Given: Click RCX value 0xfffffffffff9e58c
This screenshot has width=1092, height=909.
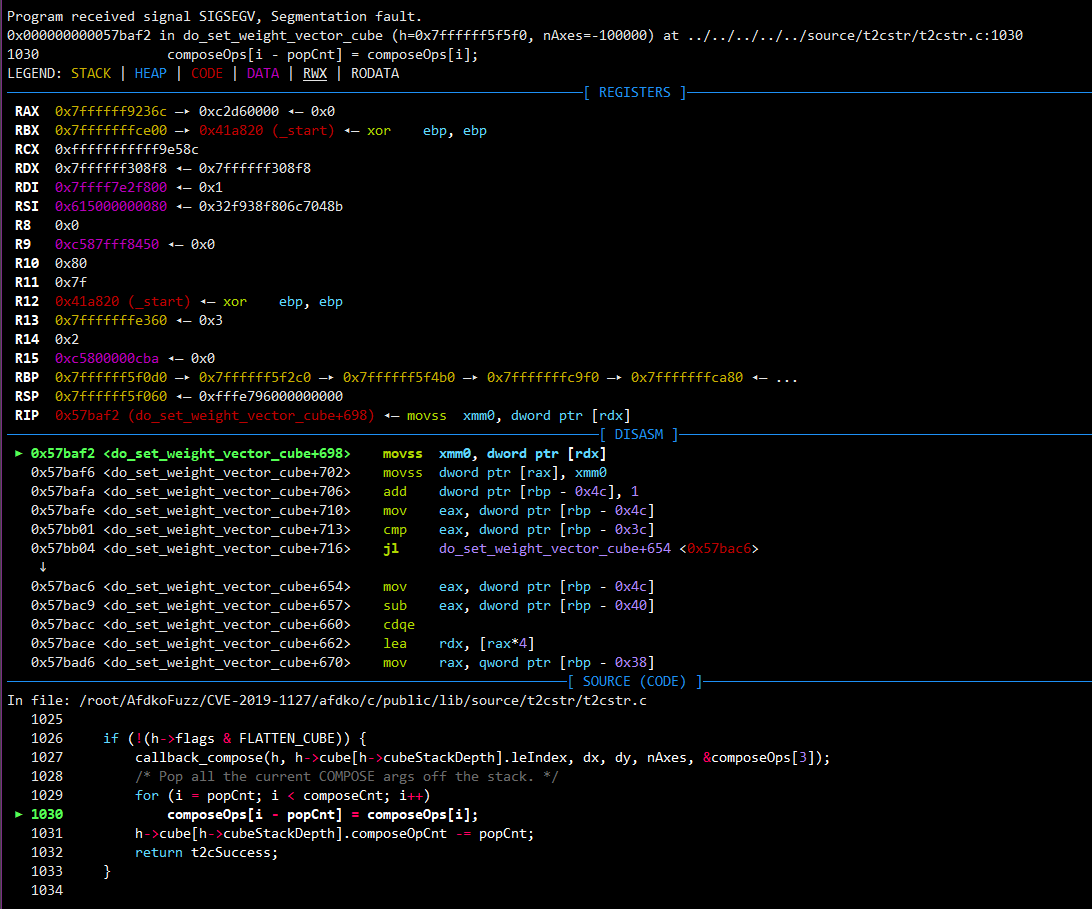Looking at the screenshot, I should [127, 149].
